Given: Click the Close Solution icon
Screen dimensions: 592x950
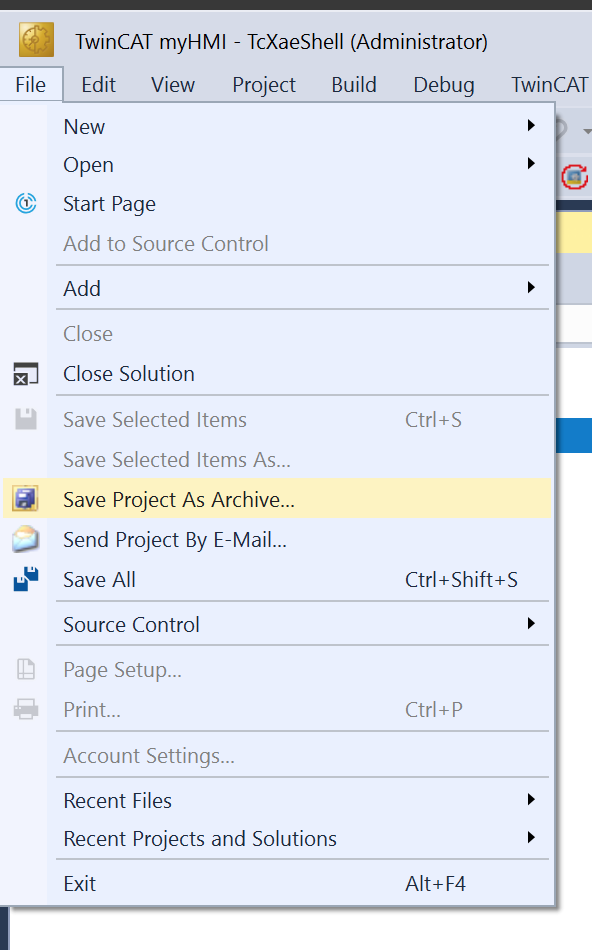Looking at the screenshot, I should click(x=25, y=374).
